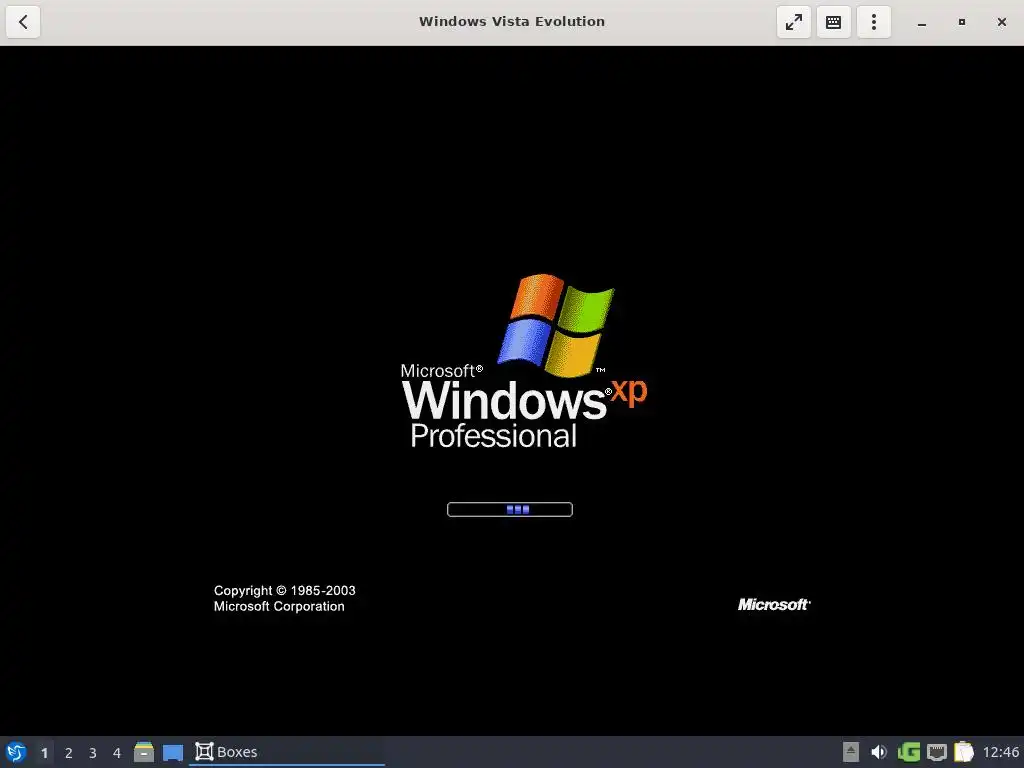Click the Windows XP boot progress bar
The image size is (1024, 768).
(x=510, y=509)
